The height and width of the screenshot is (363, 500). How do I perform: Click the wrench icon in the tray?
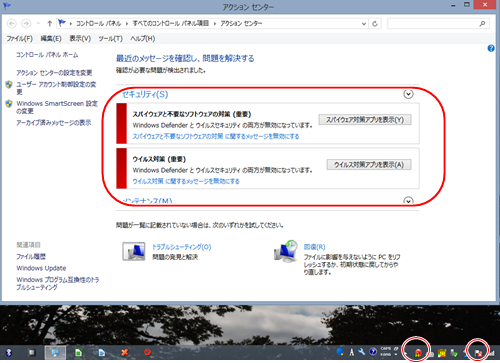pyautogui.click(x=362, y=352)
